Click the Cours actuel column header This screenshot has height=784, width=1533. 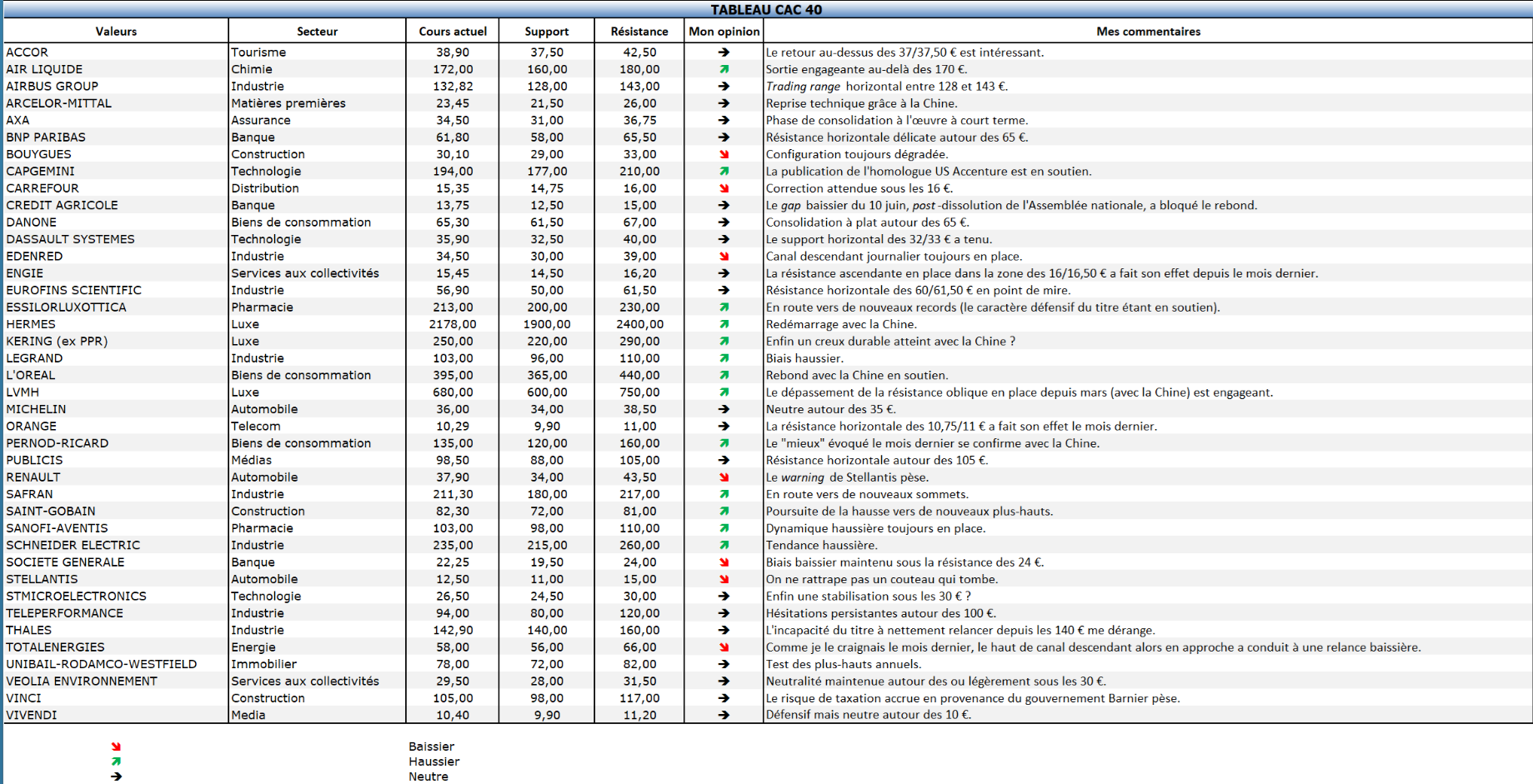coord(453,32)
